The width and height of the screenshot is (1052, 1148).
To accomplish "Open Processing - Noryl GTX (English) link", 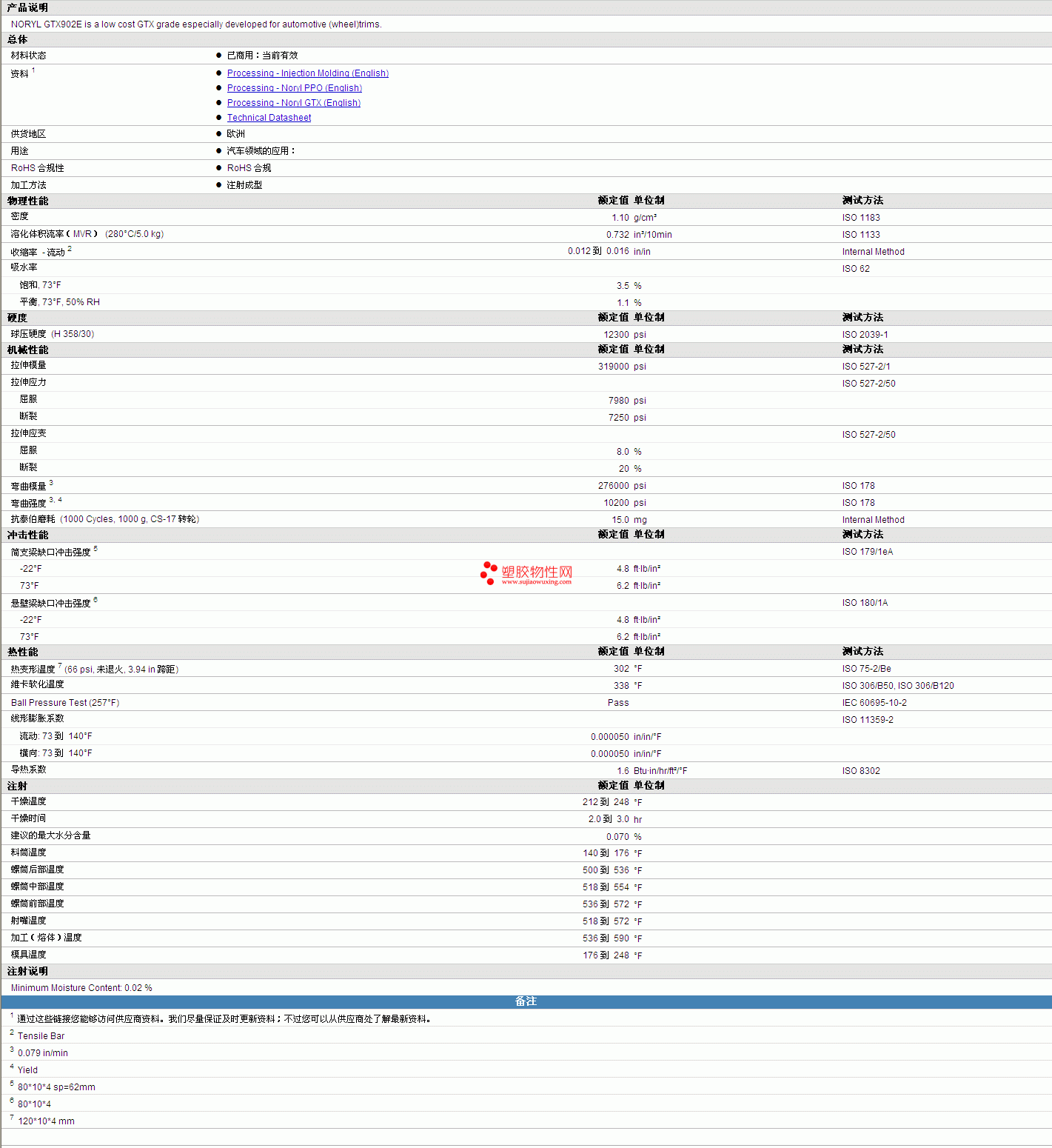I will click(x=294, y=103).
